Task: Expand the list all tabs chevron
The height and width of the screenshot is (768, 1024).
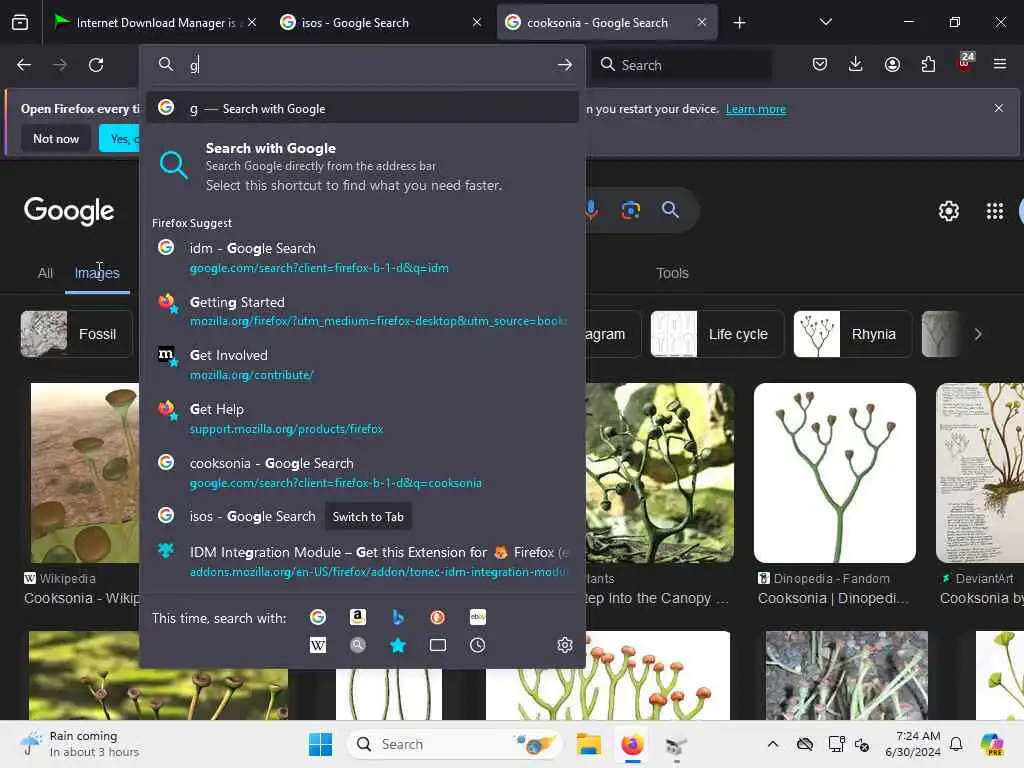Action: tap(825, 22)
